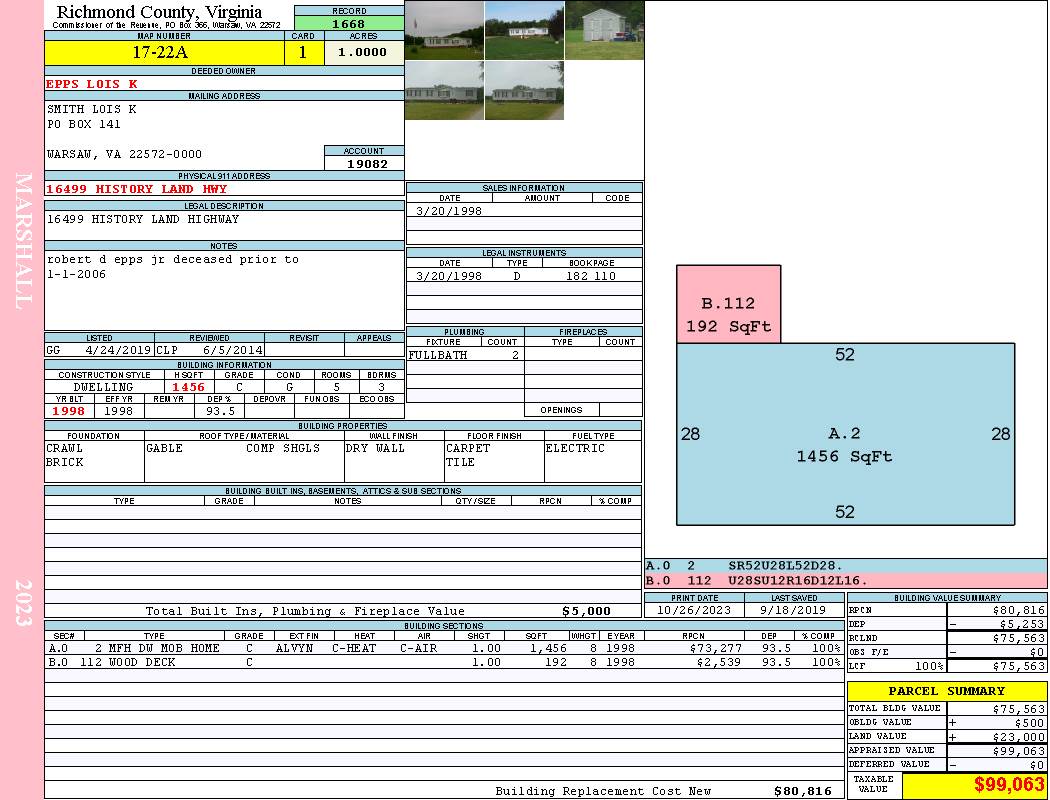The width and height of the screenshot is (1050, 800).
Task: Click the PARCEL SUMMARY yellow header
Action: coord(946,691)
